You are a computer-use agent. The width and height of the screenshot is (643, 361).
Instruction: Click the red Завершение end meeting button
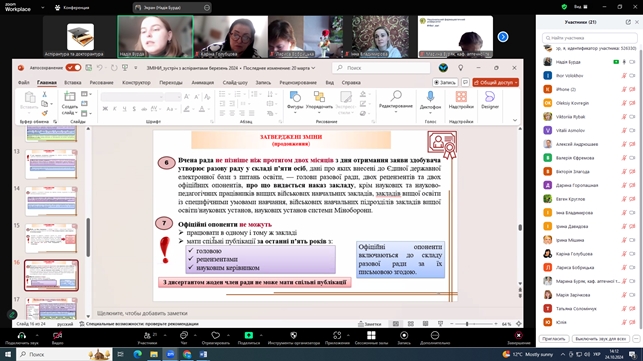(519, 338)
